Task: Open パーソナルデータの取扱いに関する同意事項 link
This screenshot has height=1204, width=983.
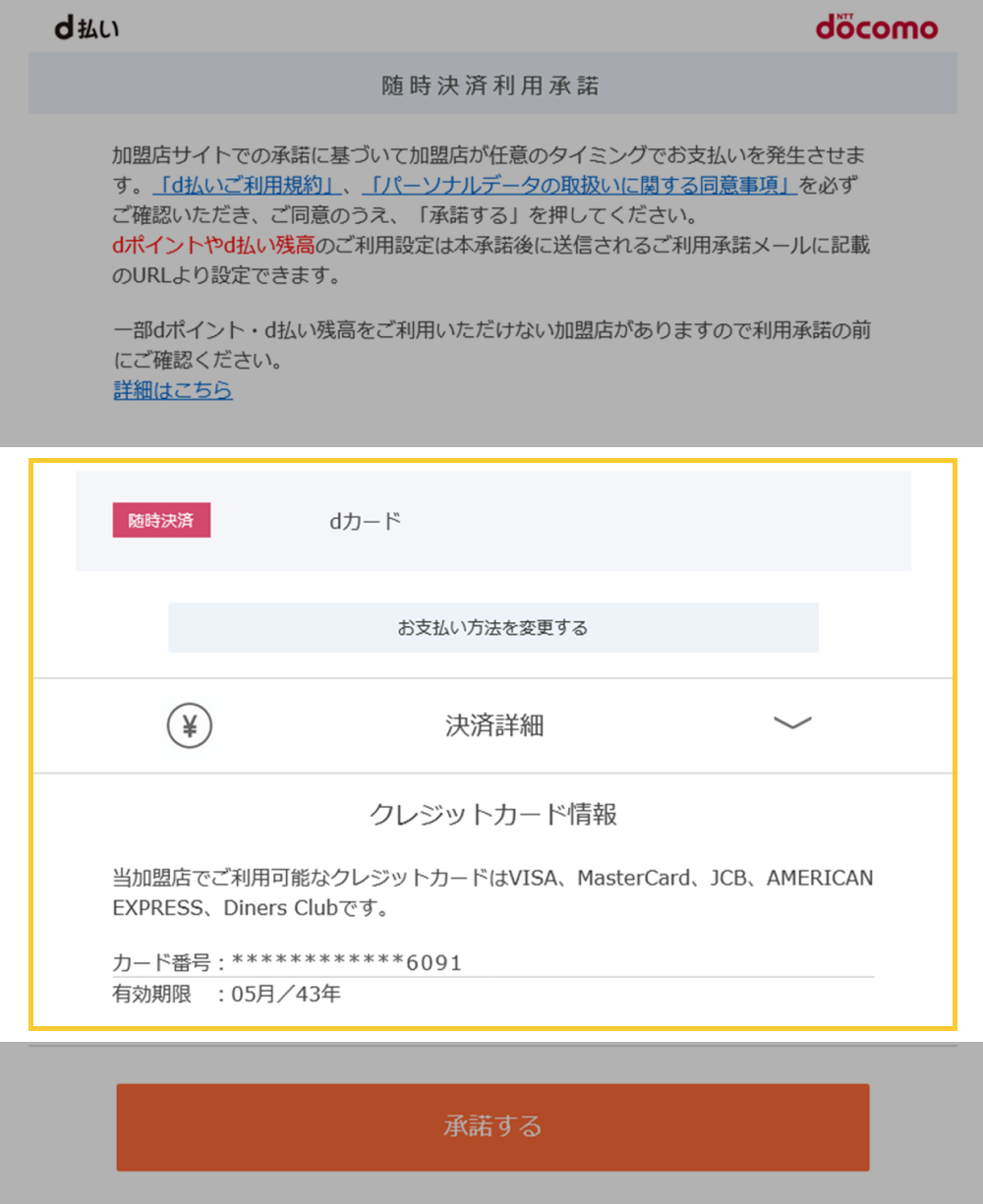Action: coord(579,185)
